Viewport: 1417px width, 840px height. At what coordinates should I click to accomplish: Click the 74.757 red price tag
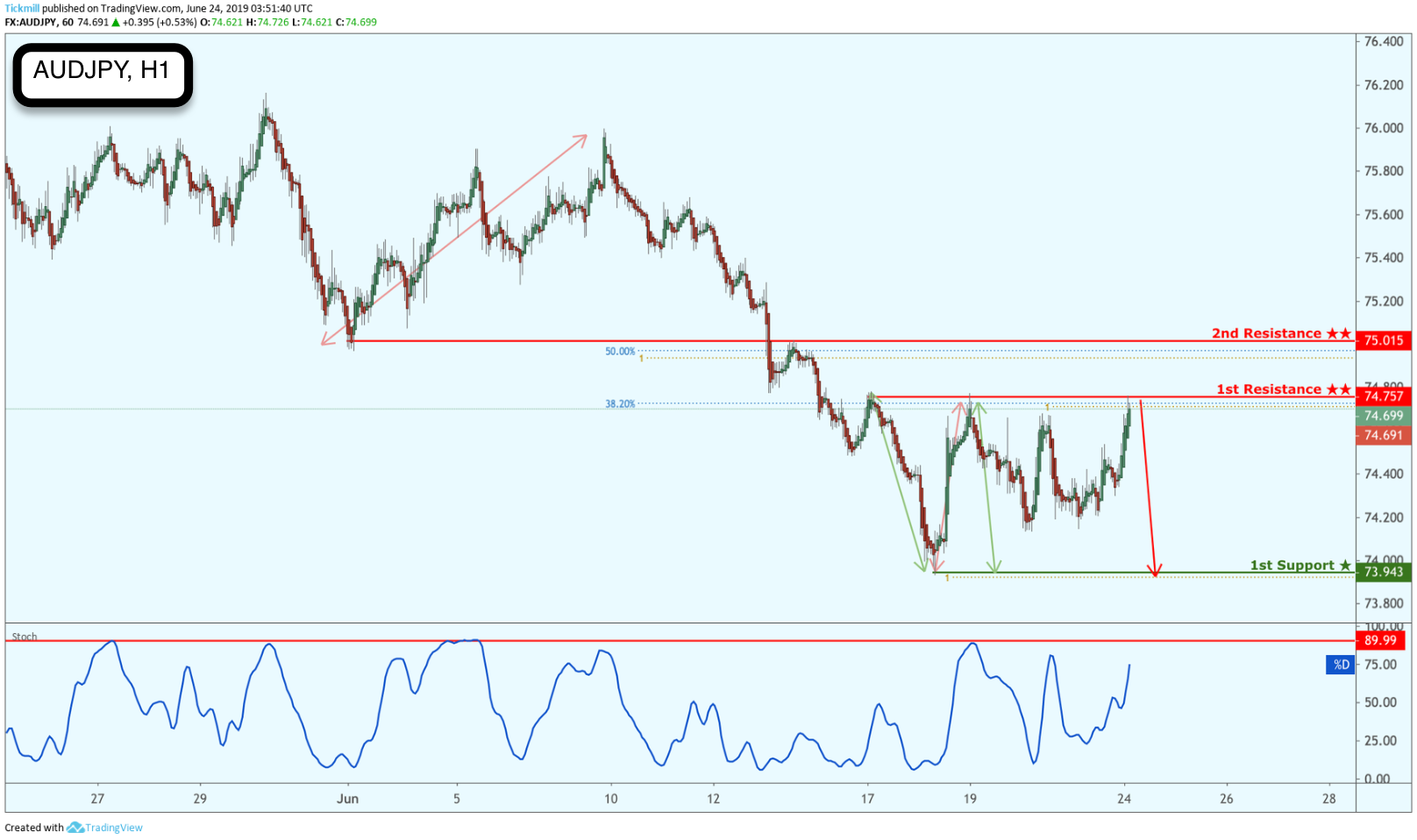(x=1383, y=396)
